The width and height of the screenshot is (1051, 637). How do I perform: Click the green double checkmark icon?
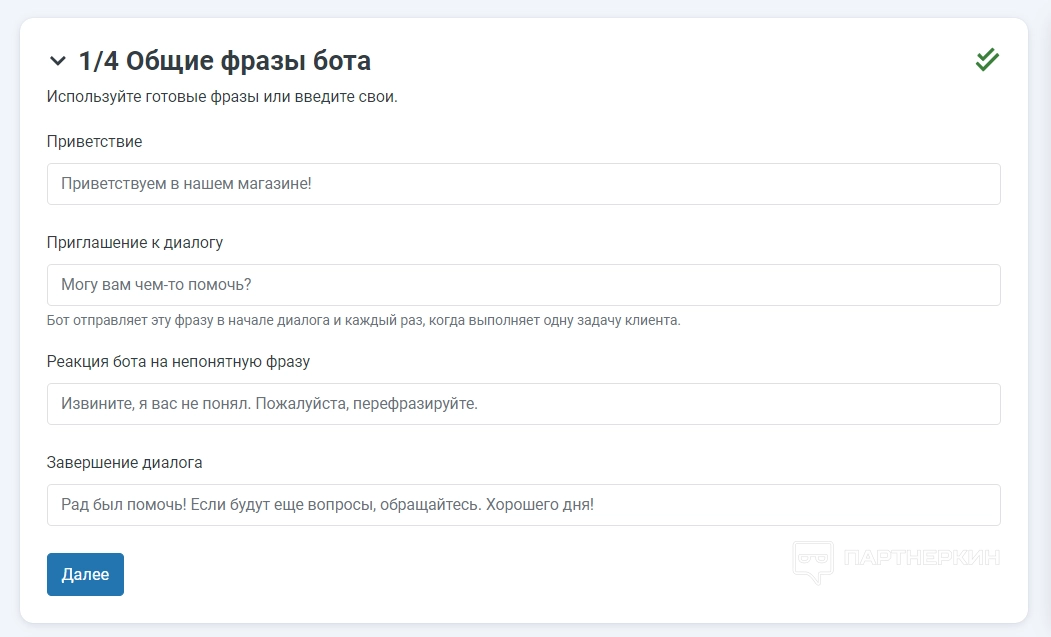click(987, 60)
